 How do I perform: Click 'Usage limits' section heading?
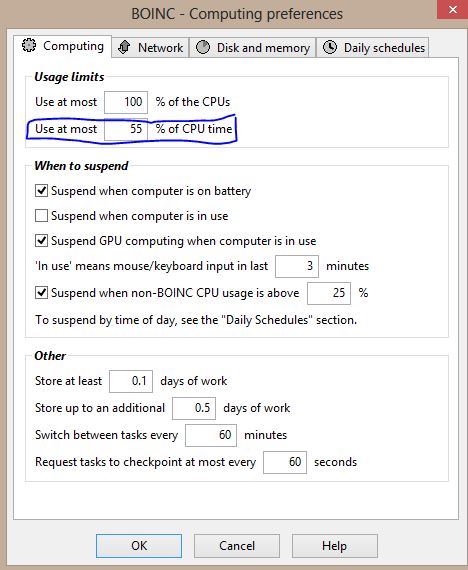pos(69,77)
